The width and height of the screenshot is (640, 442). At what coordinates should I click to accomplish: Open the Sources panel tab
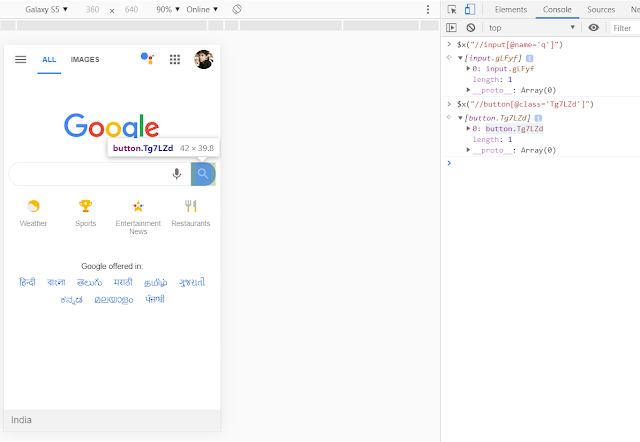pos(601,9)
